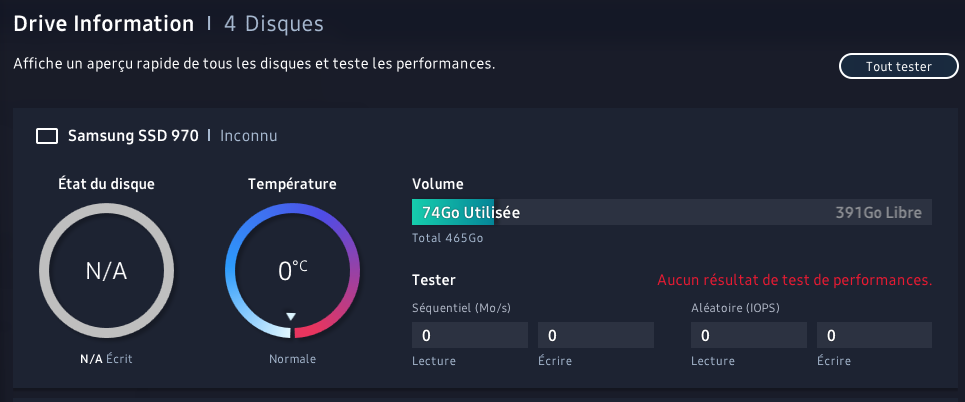Click the temperature dial showing 0°C
The width and height of the screenshot is (965, 402).
(292, 271)
